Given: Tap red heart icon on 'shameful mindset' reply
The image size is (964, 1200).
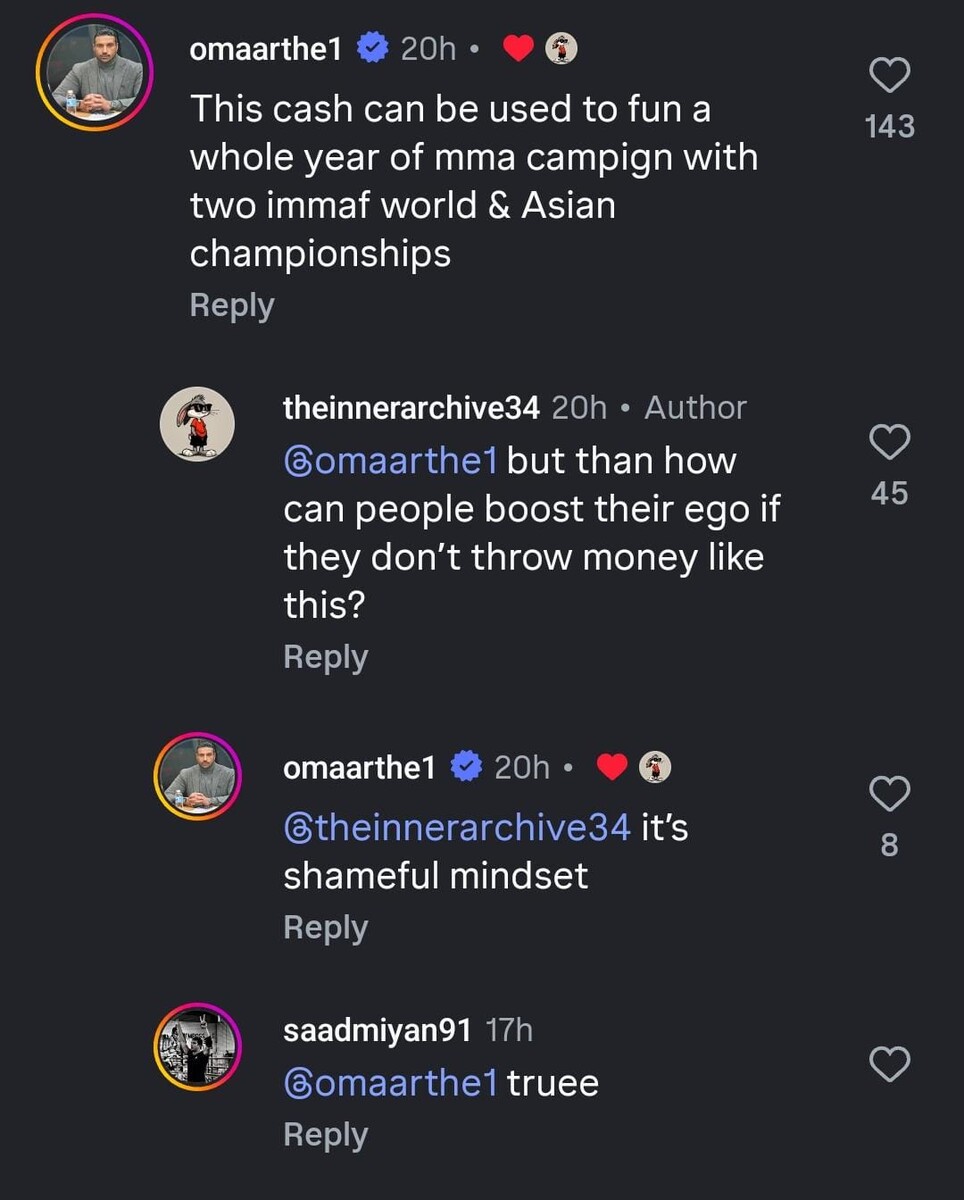Looking at the screenshot, I should coord(612,767).
